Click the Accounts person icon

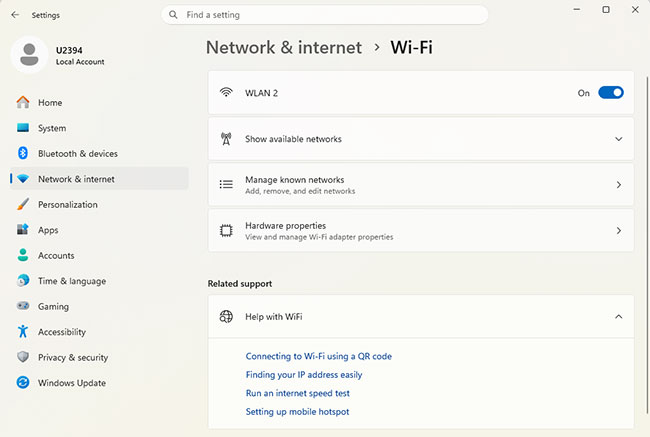23,255
